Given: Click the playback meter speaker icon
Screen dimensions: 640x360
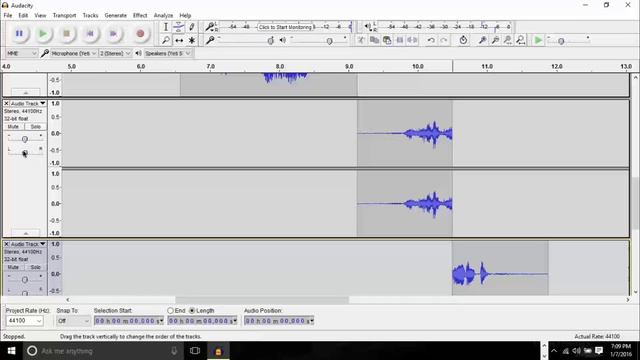Looking at the screenshot, I should click(x=368, y=27).
